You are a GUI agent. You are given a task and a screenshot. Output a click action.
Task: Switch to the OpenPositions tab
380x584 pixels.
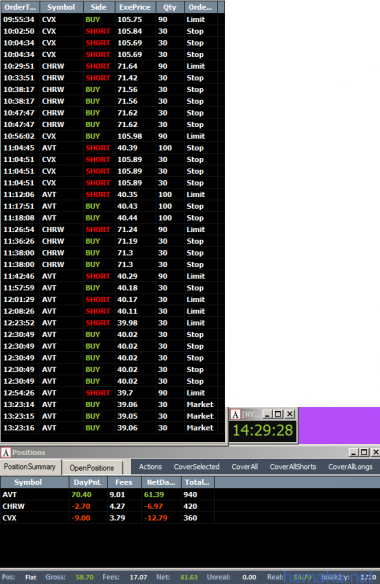[x=92, y=468]
